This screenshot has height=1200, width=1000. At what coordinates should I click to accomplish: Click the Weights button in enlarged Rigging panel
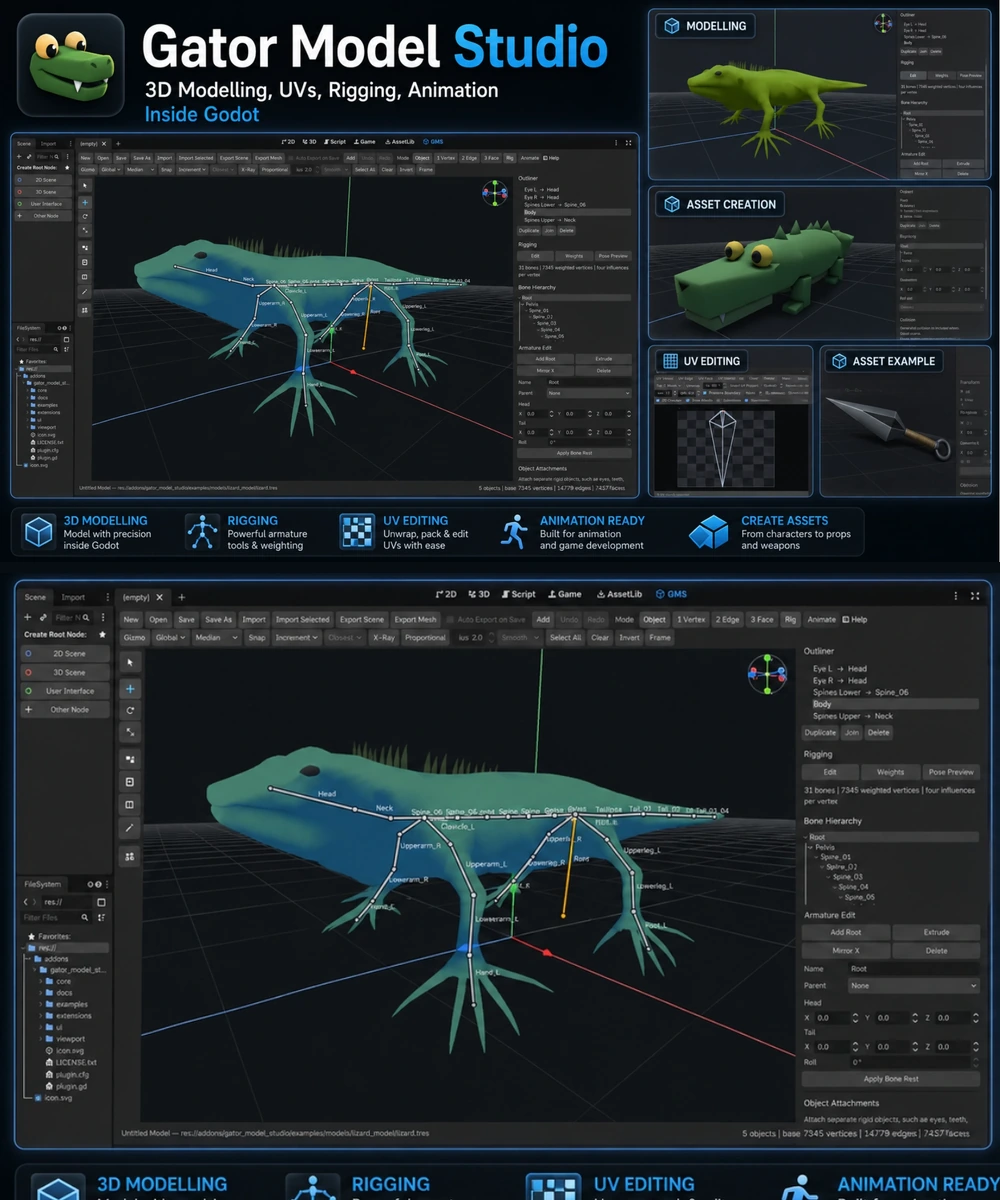(890, 772)
